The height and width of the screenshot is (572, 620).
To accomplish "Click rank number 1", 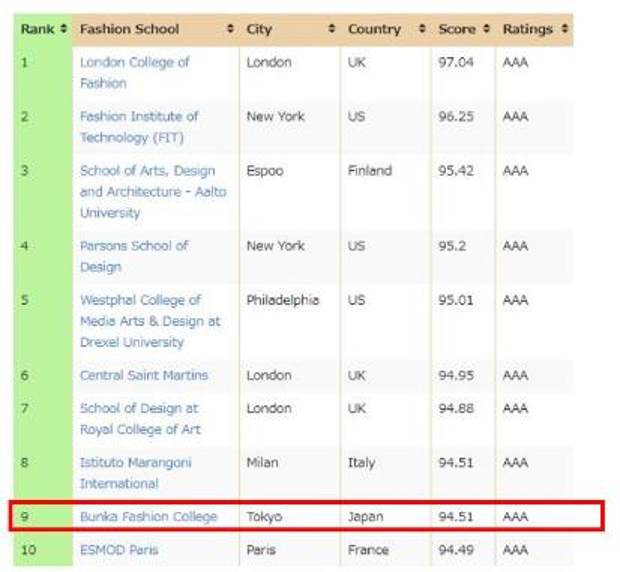I will click(x=25, y=62).
